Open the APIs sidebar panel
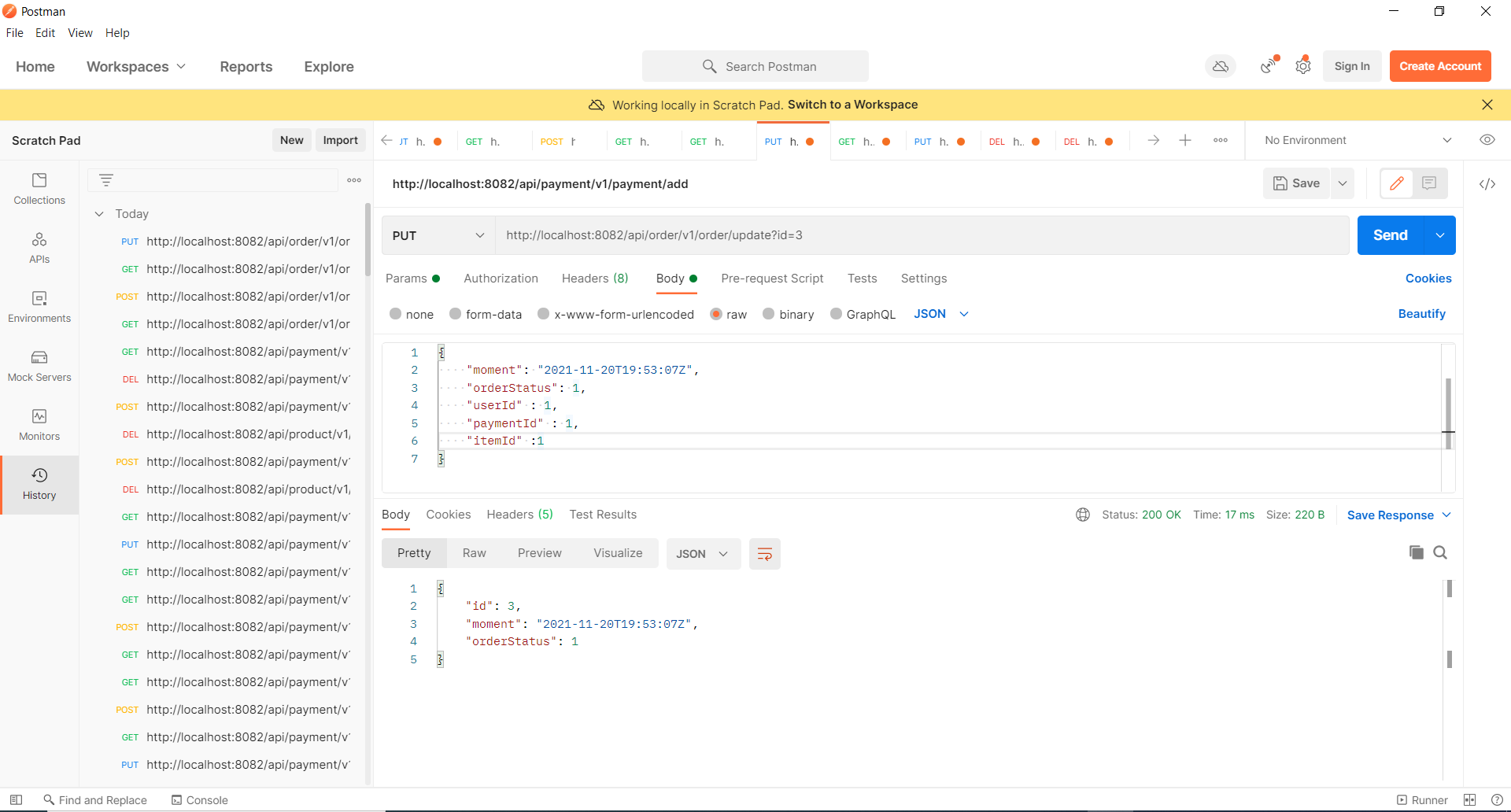Screen dimensions: 1511x812 [39, 248]
